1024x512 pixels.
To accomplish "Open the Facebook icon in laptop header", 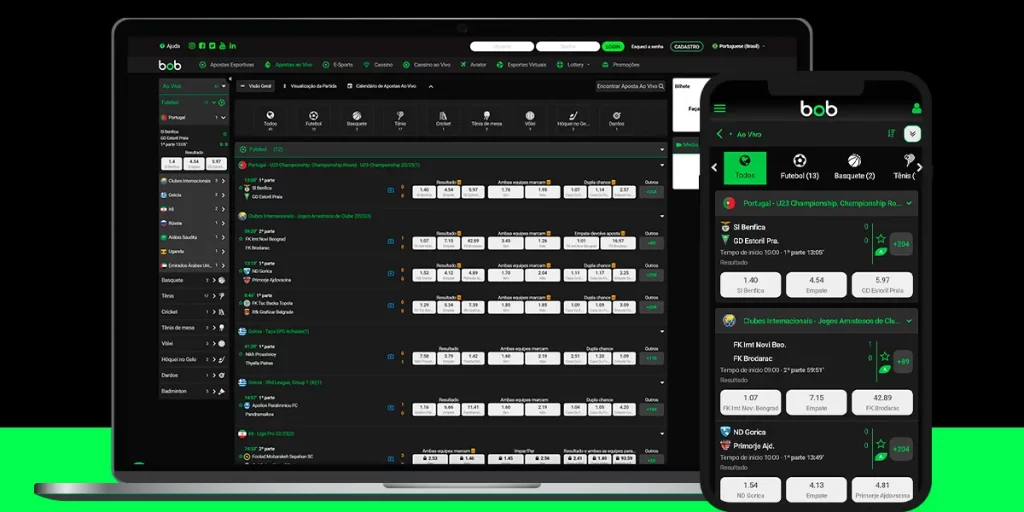I will click(x=202, y=46).
